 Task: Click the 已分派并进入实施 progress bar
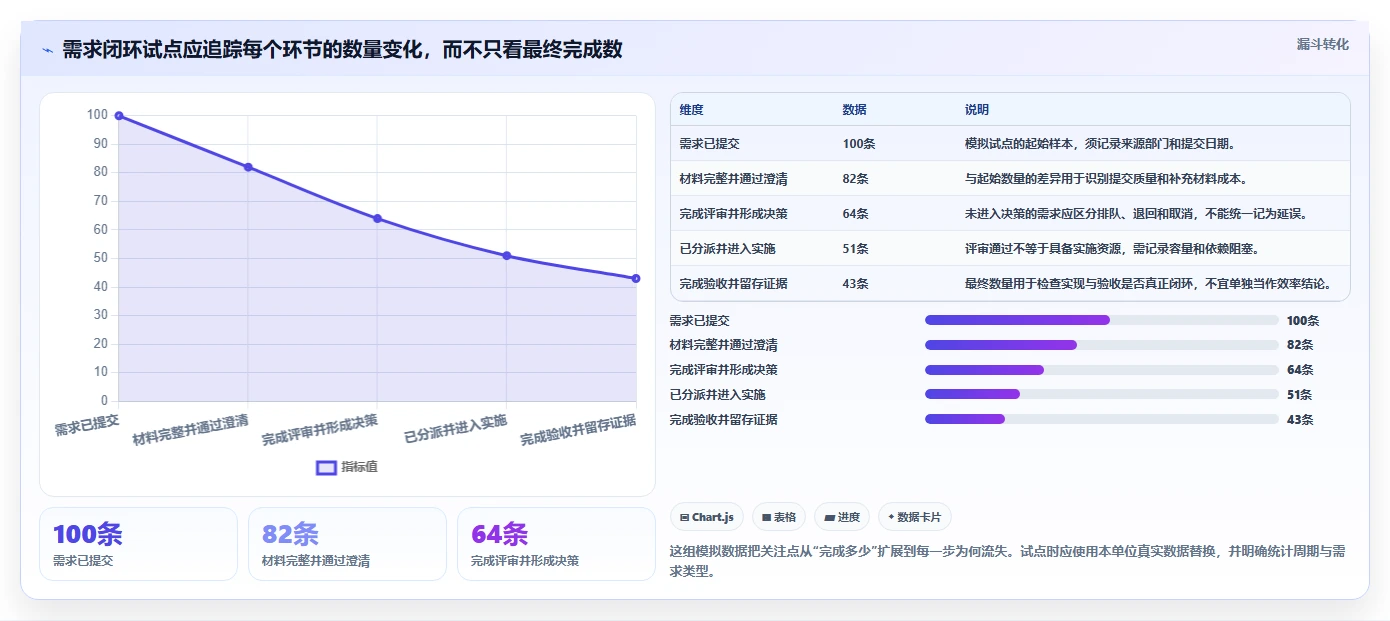[x=1102, y=394]
